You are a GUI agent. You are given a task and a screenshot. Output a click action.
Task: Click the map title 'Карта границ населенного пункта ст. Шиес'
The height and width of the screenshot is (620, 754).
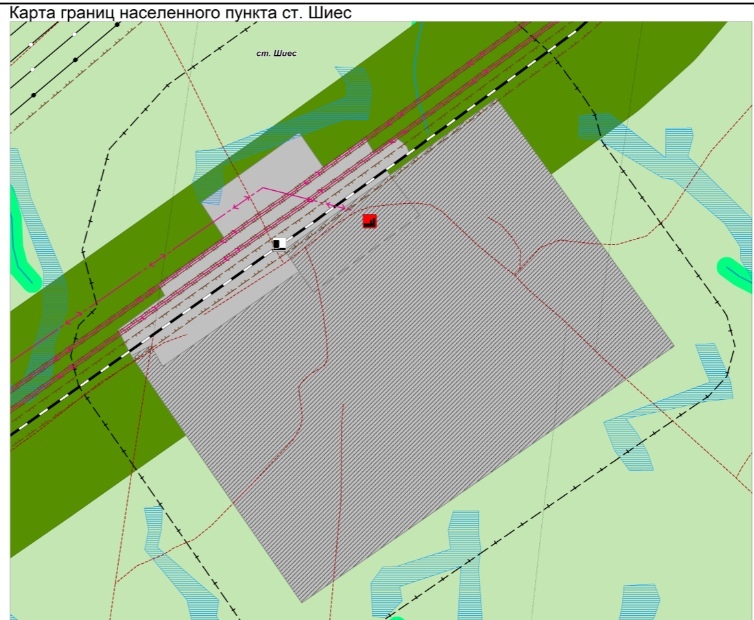point(181,12)
